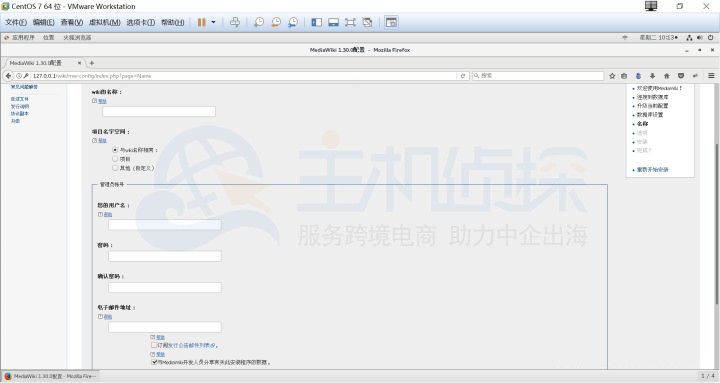The image size is (720, 383).
Task: Click the Firefox page vertical scrollbar
Action: tap(716, 225)
